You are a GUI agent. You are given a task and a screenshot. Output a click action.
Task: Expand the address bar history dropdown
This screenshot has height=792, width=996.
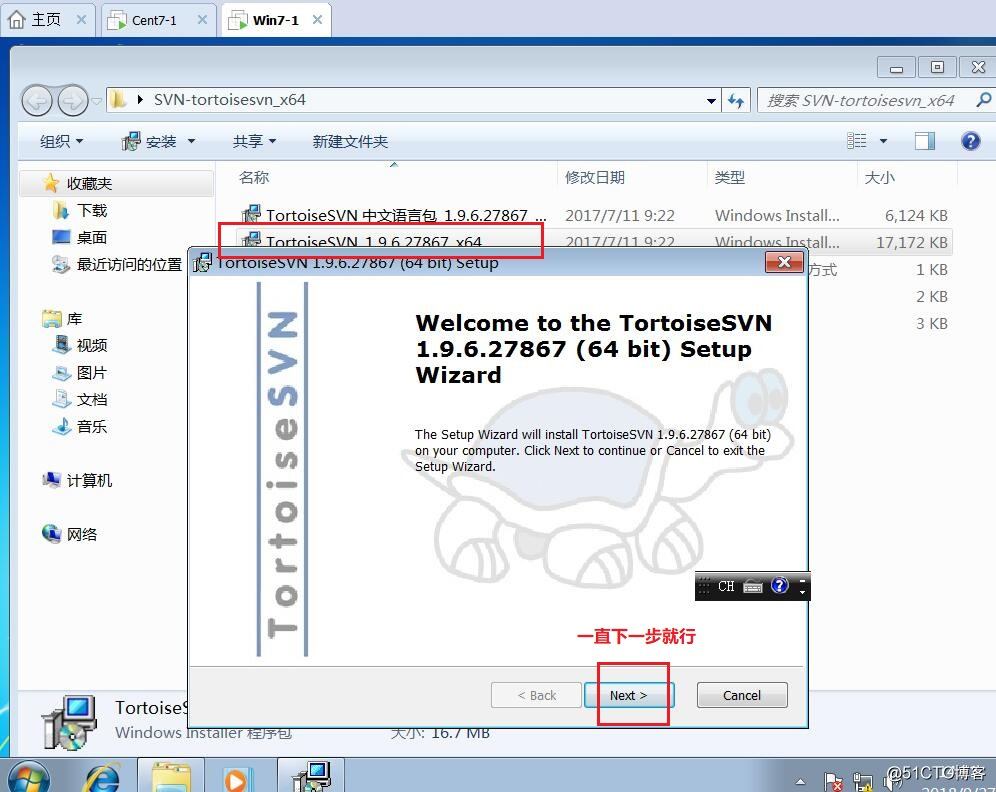click(x=711, y=100)
